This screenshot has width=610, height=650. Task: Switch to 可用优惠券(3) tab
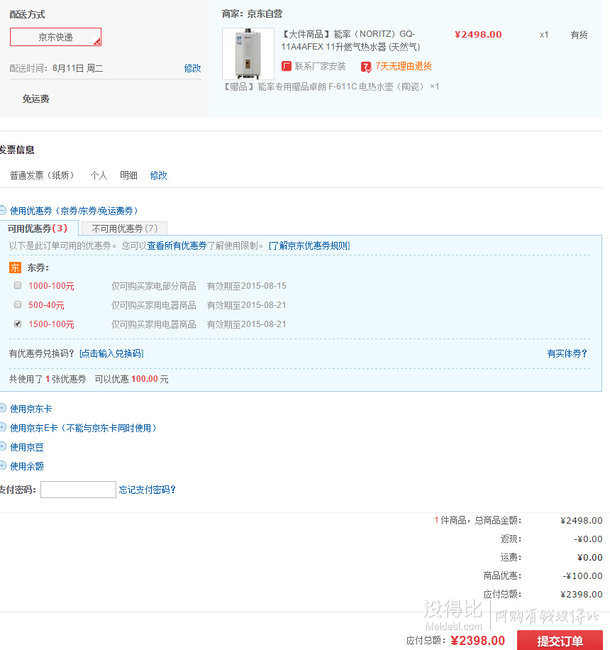pos(37,228)
